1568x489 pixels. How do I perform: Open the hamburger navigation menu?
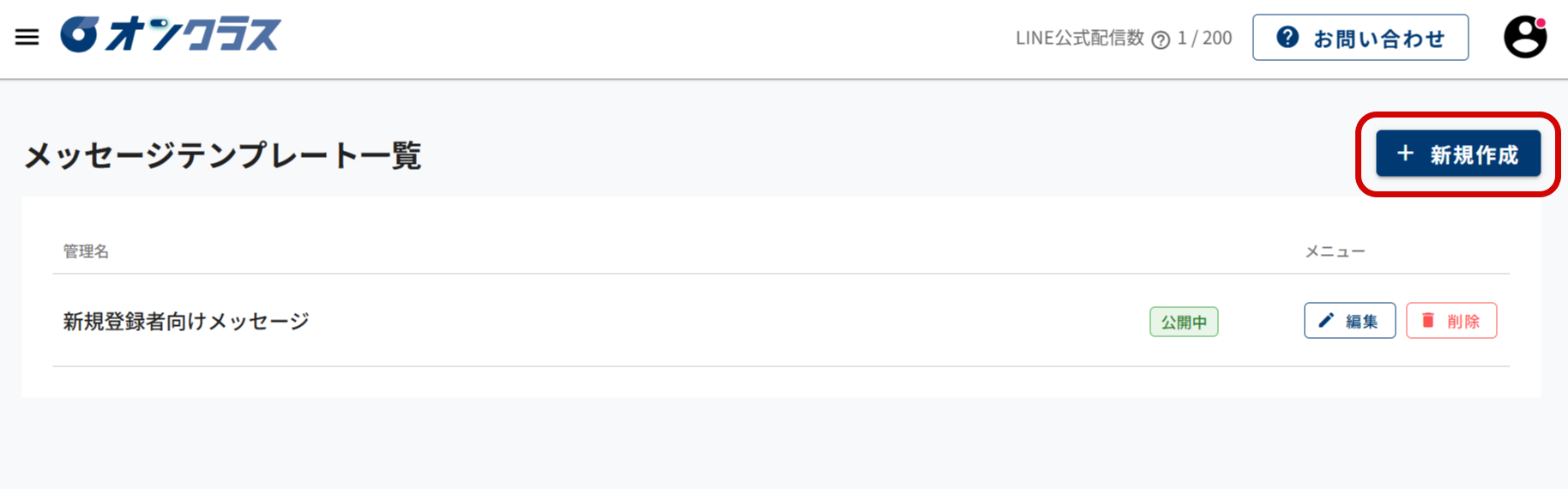click(x=27, y=37)
